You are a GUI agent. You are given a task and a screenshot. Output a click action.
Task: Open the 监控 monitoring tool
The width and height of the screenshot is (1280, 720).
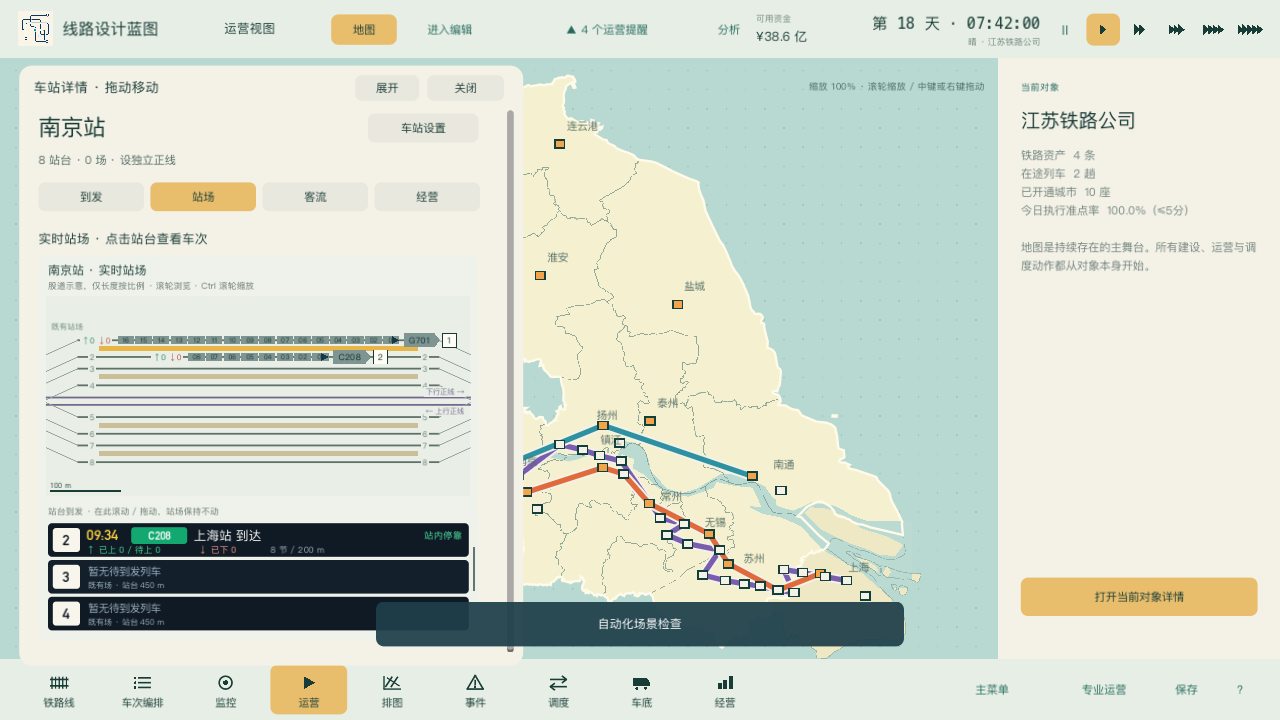[x=225, y=690]
